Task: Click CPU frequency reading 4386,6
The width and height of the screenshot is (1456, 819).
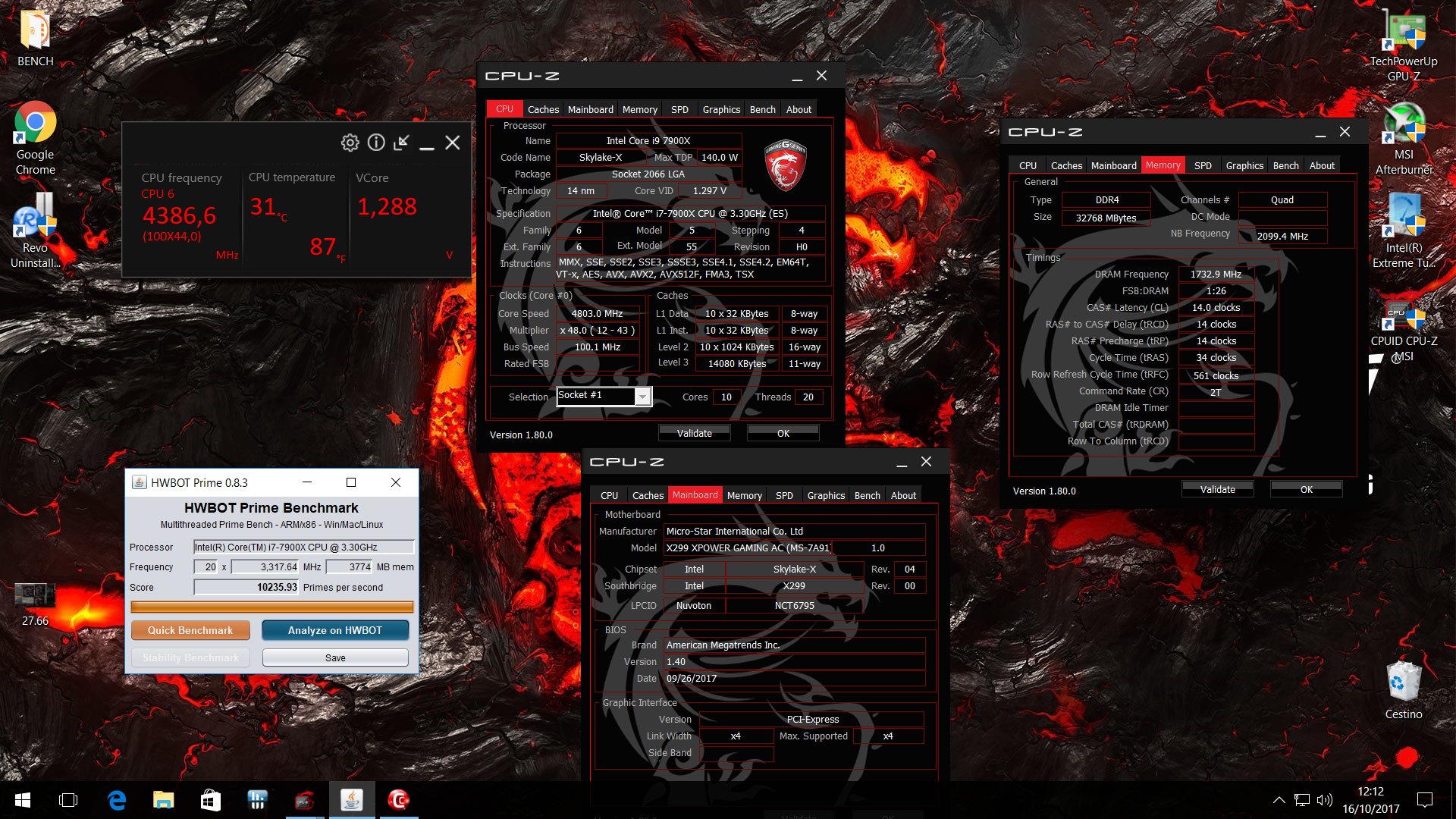Action: tap(180, 216)
